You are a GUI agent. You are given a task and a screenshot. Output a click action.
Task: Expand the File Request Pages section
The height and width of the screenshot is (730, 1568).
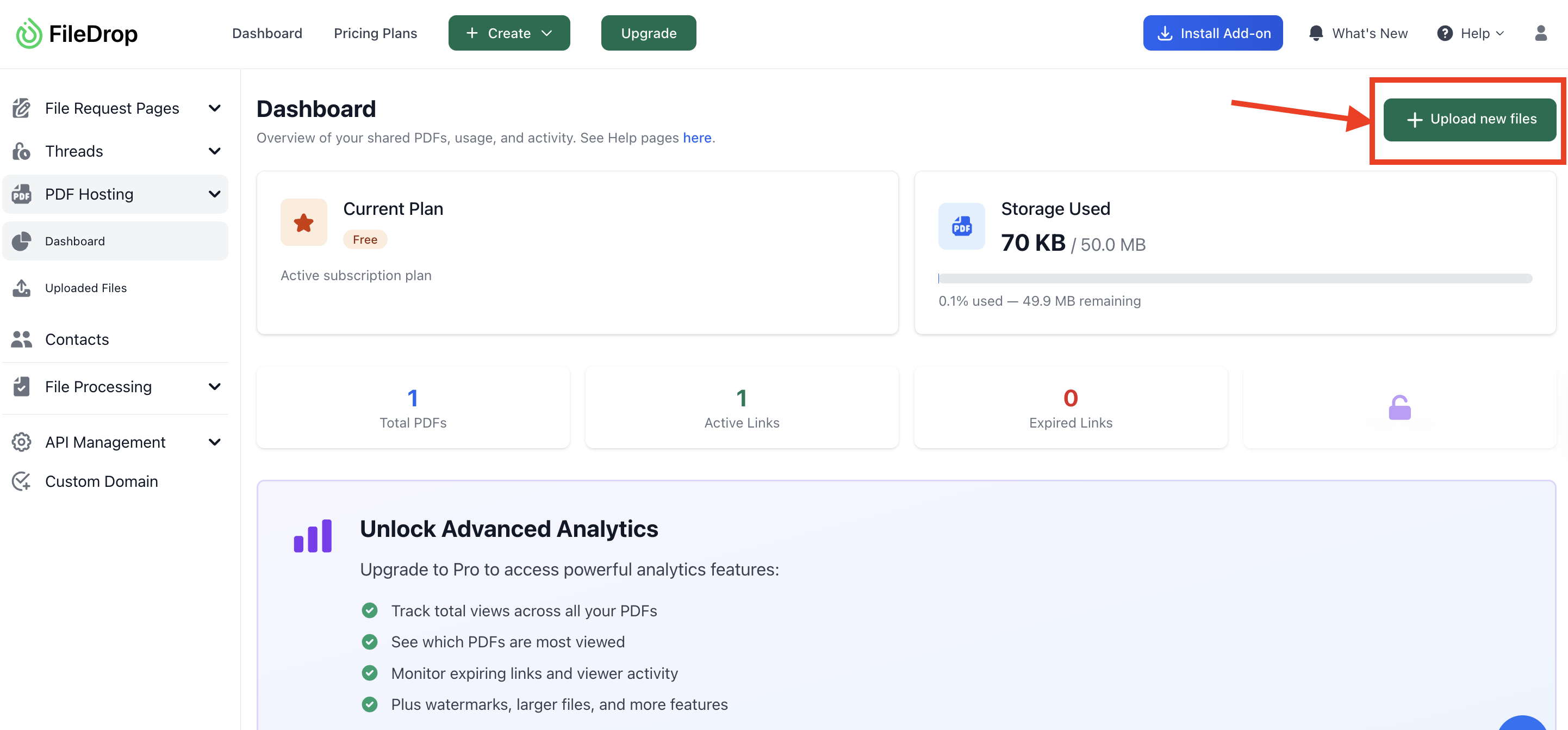(x=214, y=108)
